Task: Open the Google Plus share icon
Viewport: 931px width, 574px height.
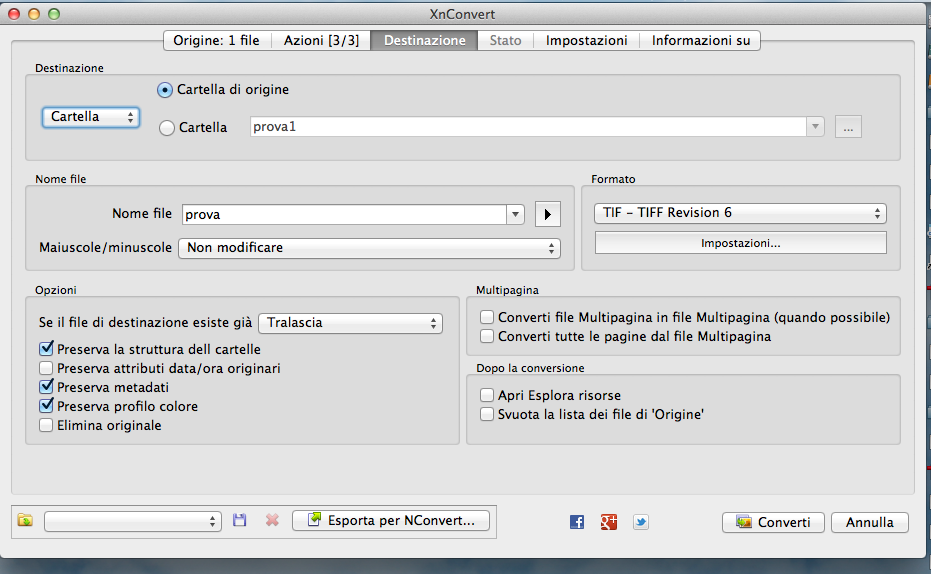Action: 608,522
